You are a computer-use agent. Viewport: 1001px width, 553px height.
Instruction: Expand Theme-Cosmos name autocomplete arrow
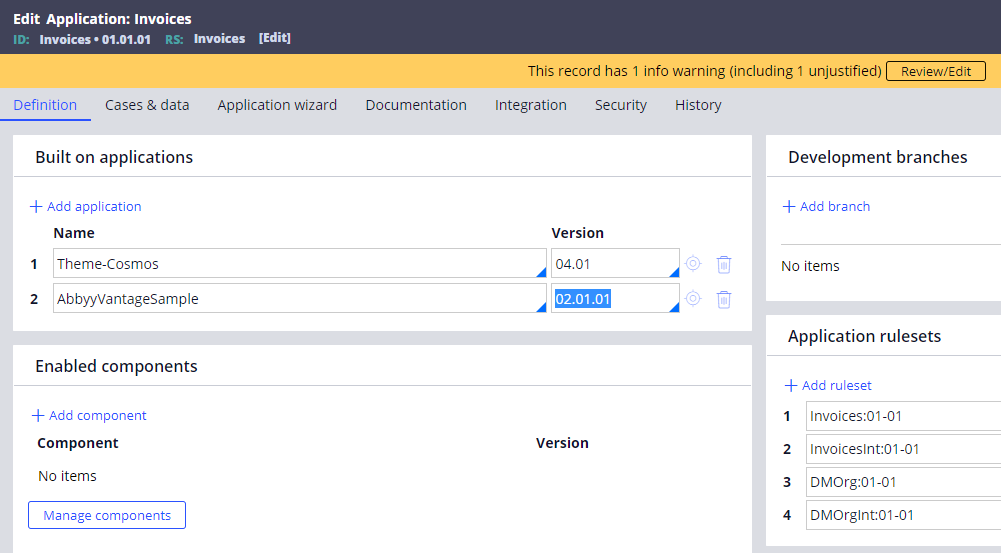541,272
